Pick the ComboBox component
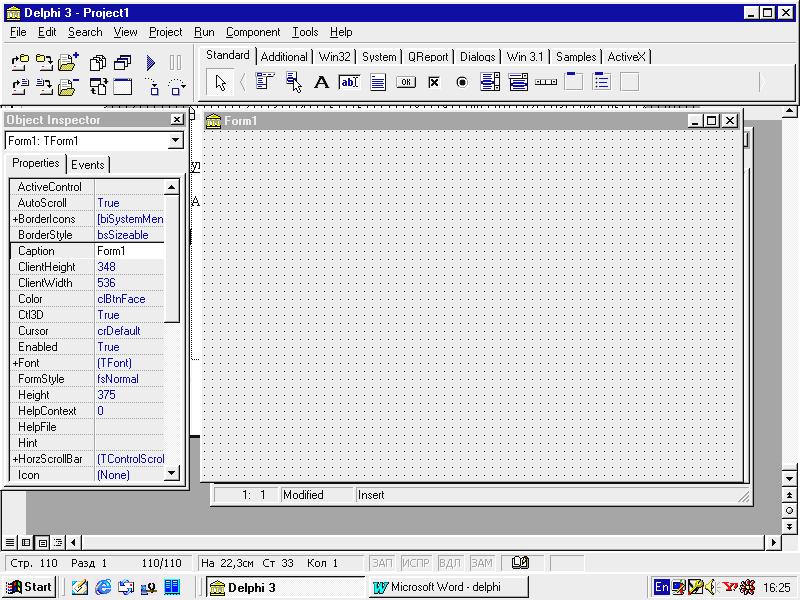Viewport: 800px width, 600px height. [x=518, y=82]
